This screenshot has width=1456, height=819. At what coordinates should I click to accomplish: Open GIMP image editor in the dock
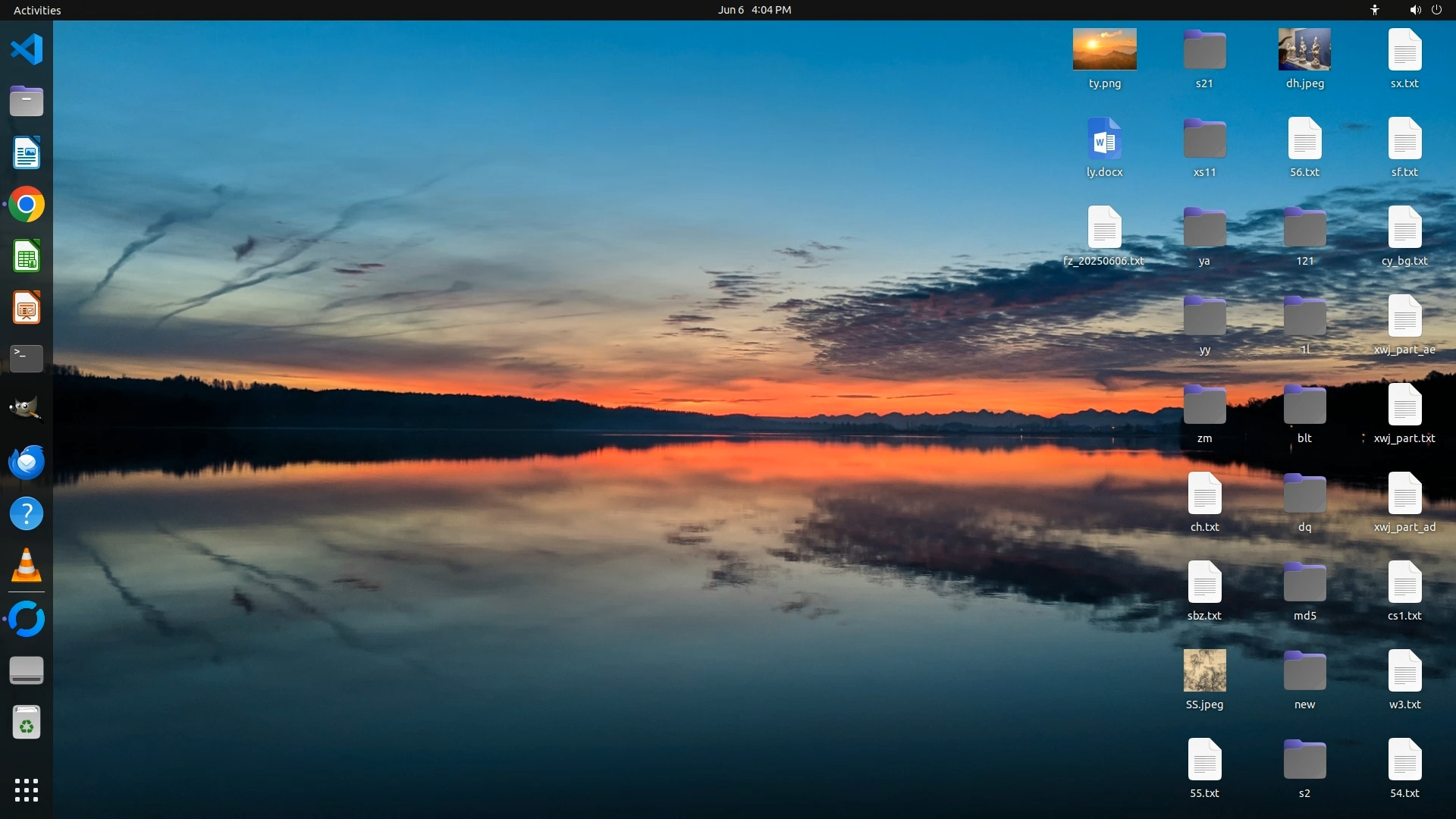(27, 409)
